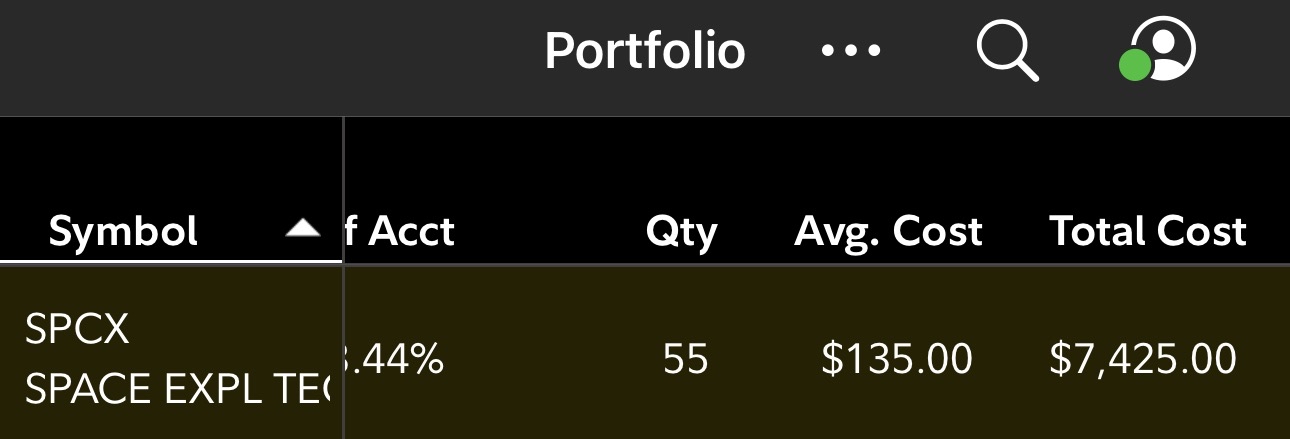
Task: Select the quantity value 55
Action: click(685, 359)
